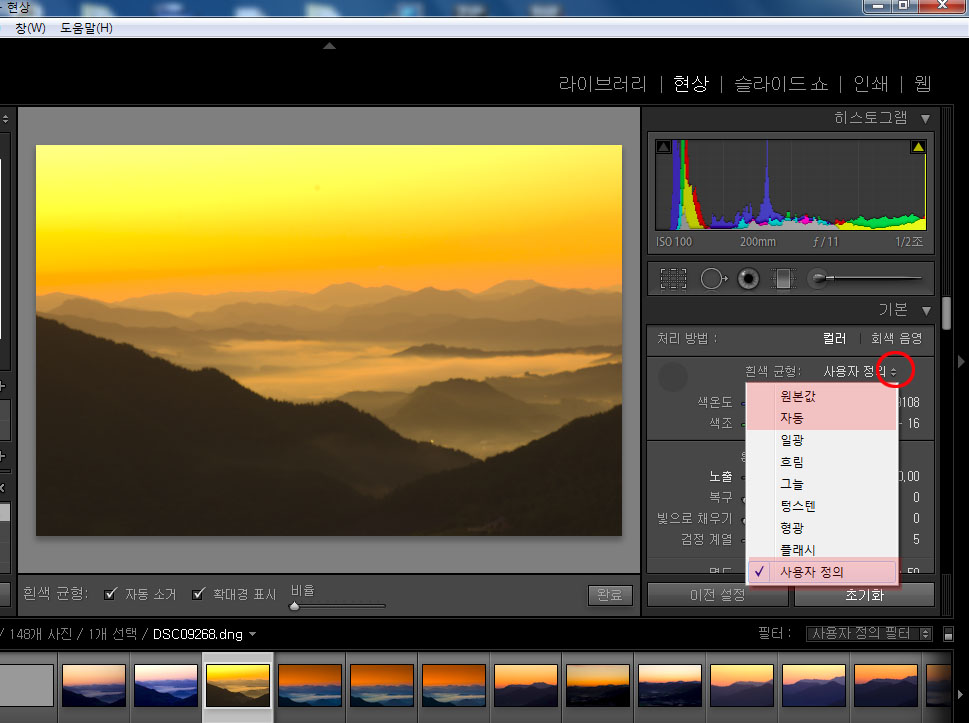The width and height of the screenshot is (969, 723).
Task: Toggle the 확대경 표시 checkbox
Action: coord(198,594)
